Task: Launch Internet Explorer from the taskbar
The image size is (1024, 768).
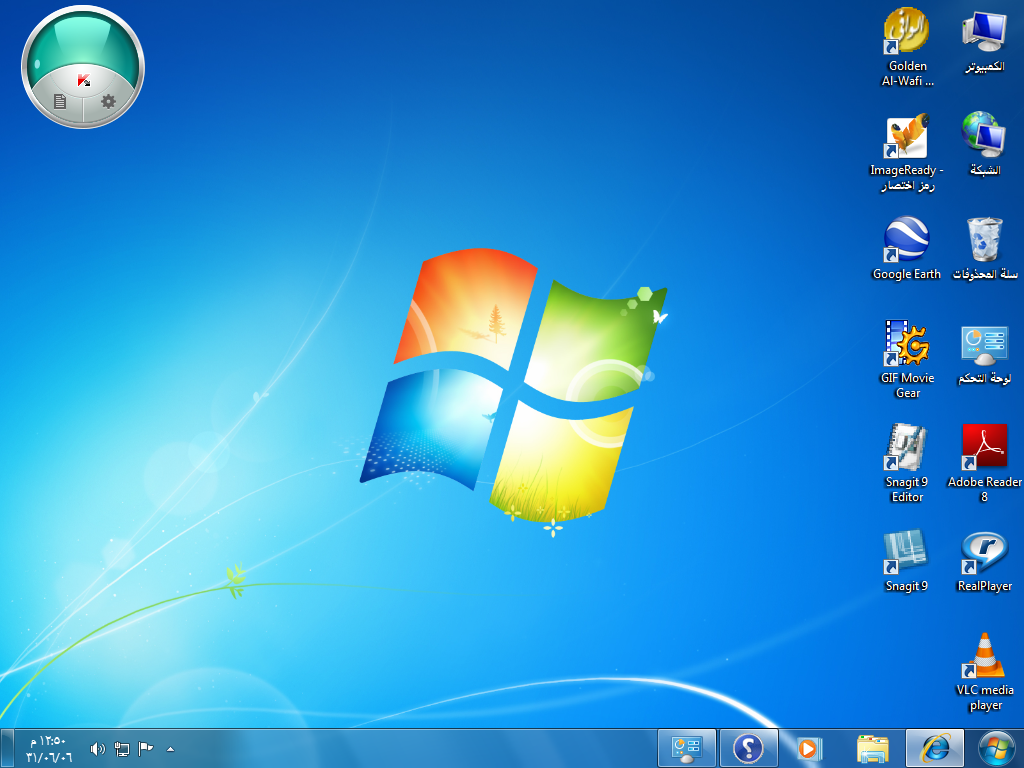Action: pyautogui.click(x=935, y=748)
